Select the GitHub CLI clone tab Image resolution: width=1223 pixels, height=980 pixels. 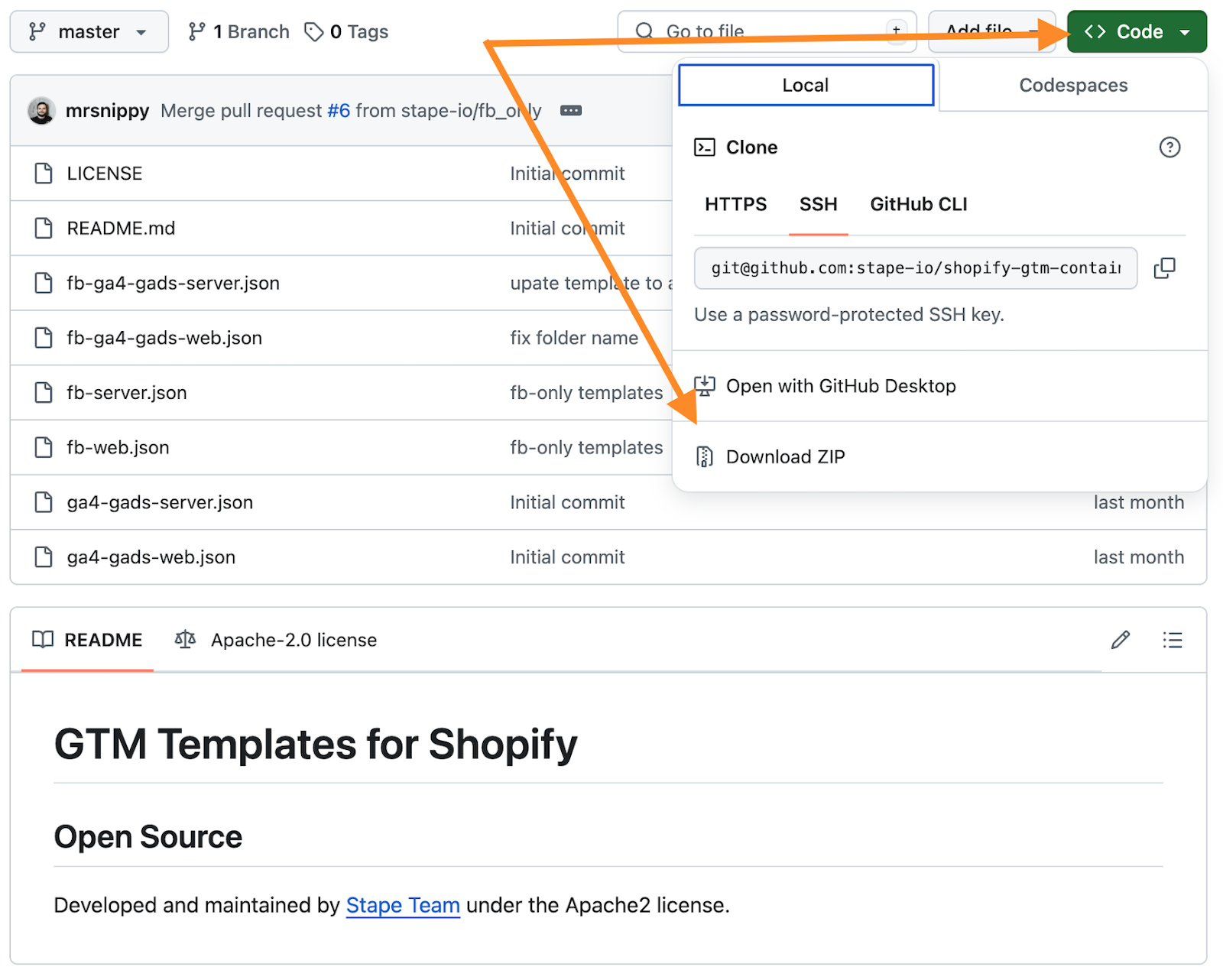pyautogui.click(x=918, y=204)
